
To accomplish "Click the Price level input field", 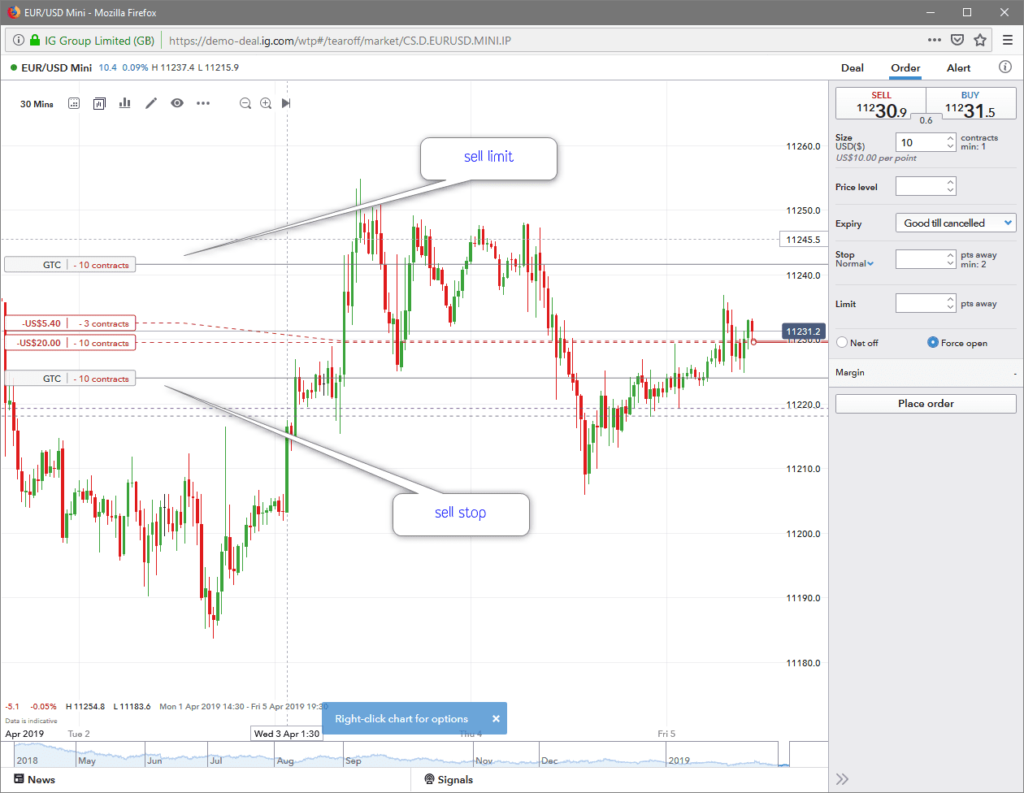I will [920, 187].
